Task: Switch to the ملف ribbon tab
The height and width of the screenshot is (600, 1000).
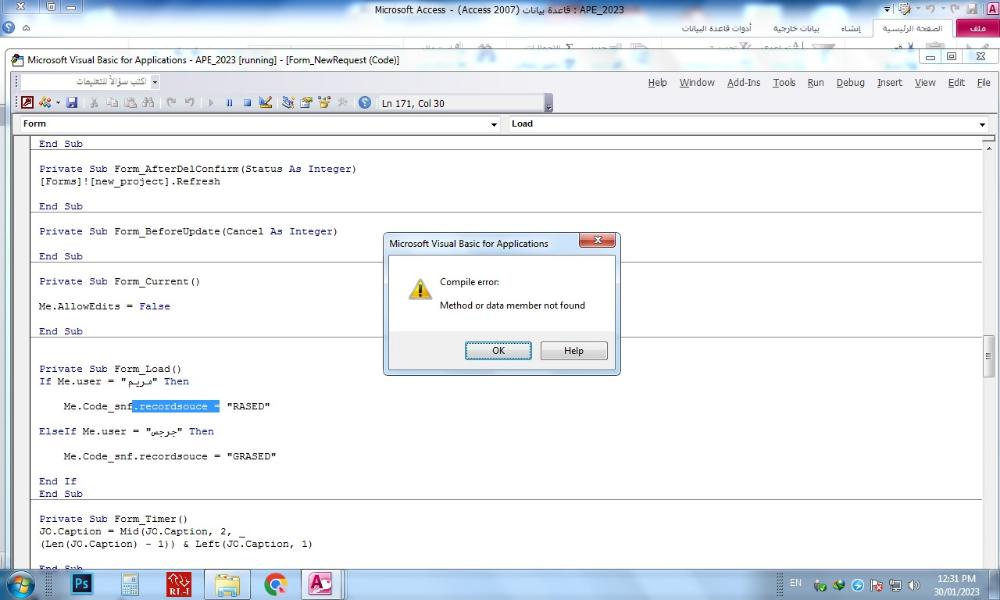Action: 977,28
